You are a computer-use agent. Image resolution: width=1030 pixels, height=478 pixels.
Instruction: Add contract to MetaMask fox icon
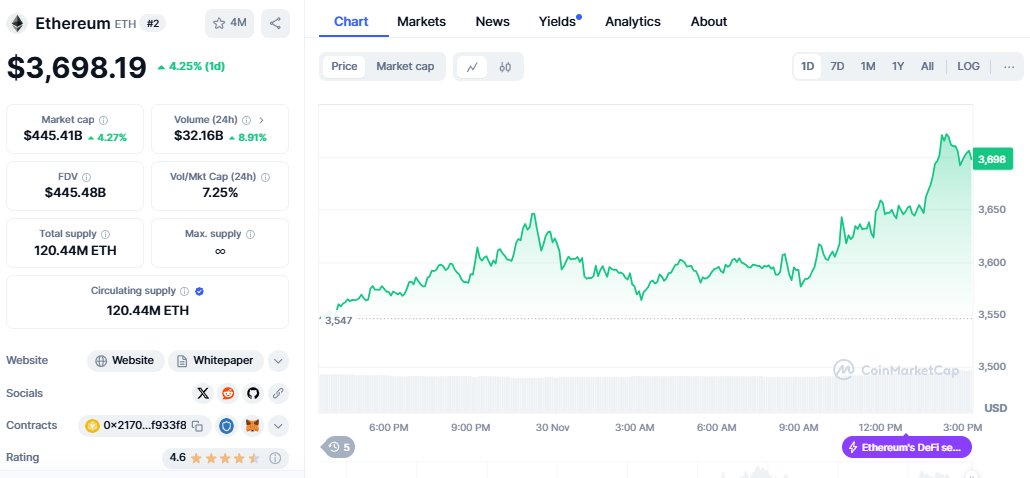pyautogui.click(x=252, y=426)
